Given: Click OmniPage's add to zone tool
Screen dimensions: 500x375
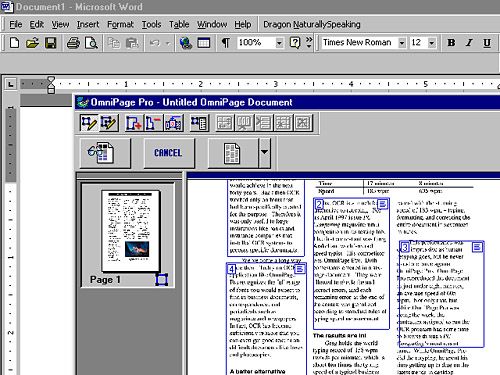Looking at the screenshot, I should [x=134, y=123].
